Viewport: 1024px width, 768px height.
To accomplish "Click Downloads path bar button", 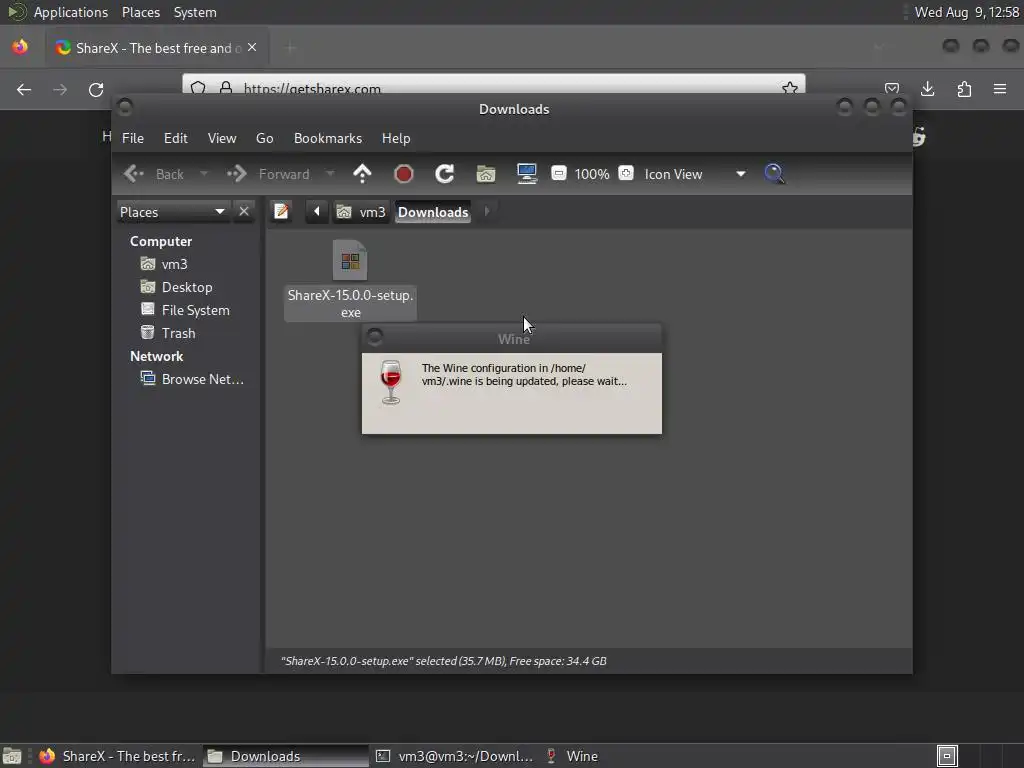I will [x=433, y=212].
